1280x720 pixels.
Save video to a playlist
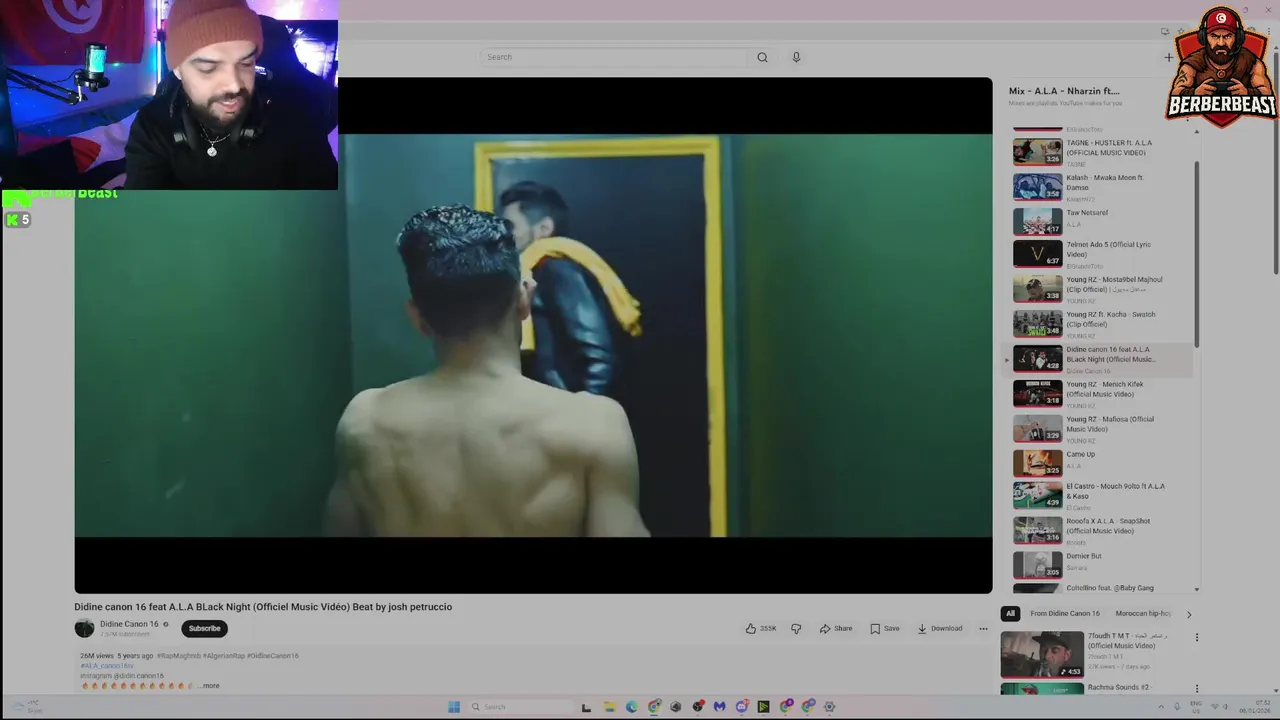pyautogui.click(x=885, y=628)
